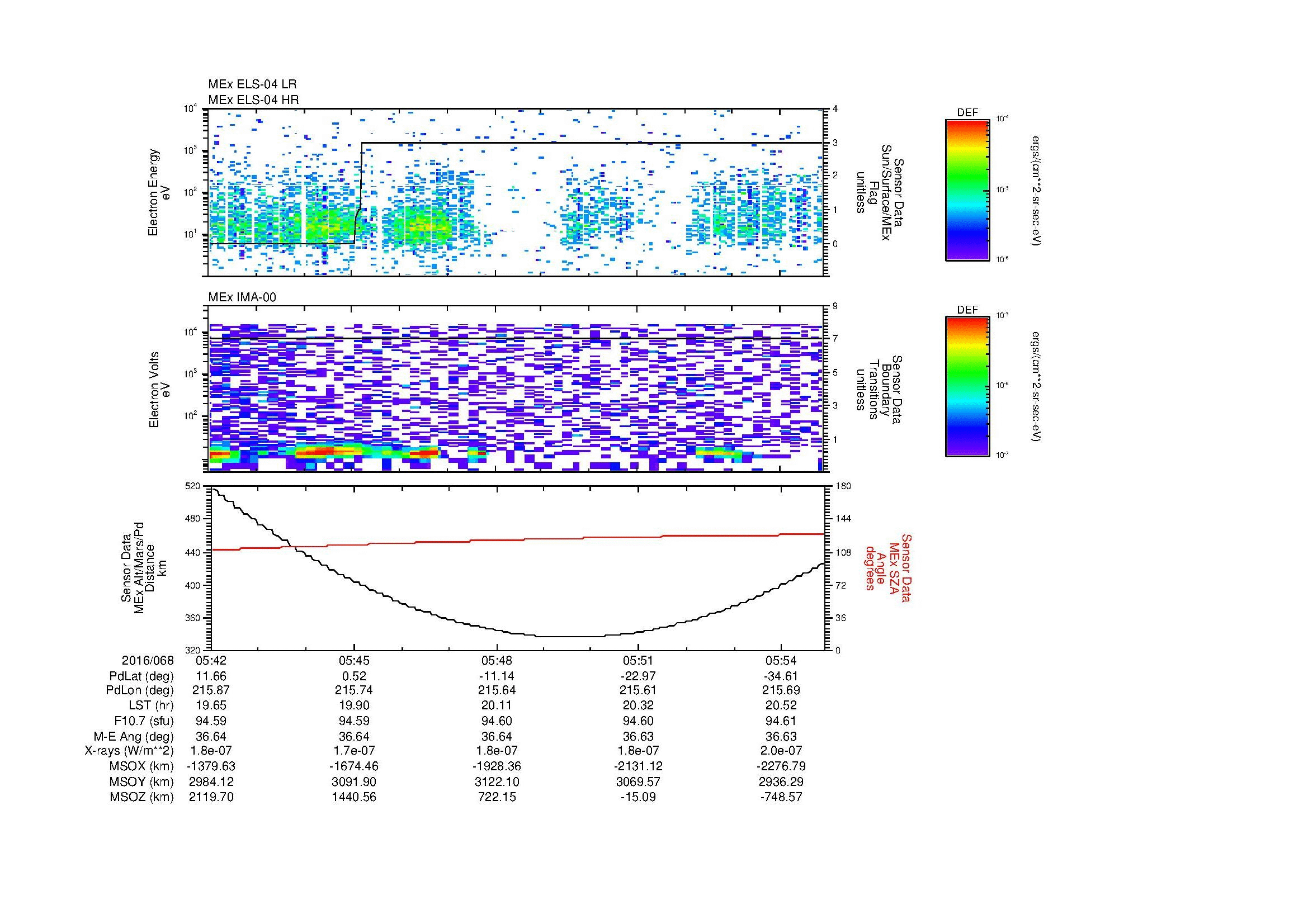Screen dimensions: 1308x924
Task: Click the PdLon (deg) row label
Action: point(140,690)
